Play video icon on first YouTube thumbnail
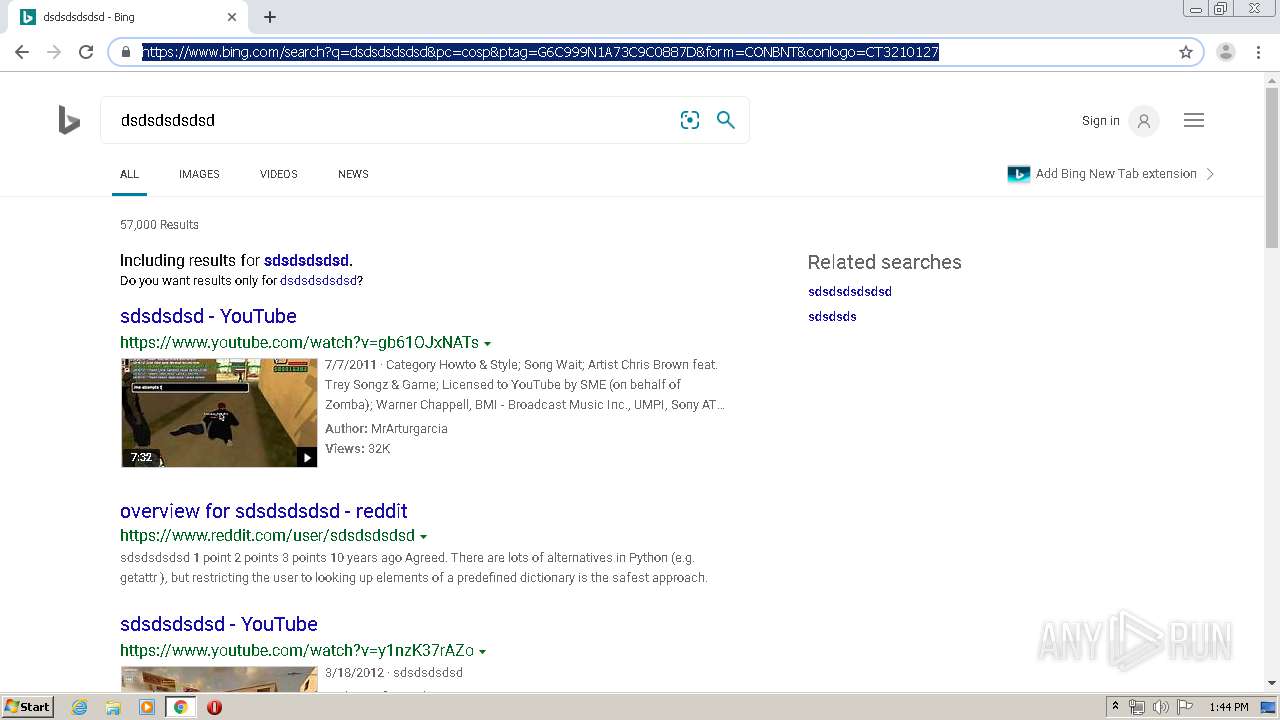 pos(306,457)
